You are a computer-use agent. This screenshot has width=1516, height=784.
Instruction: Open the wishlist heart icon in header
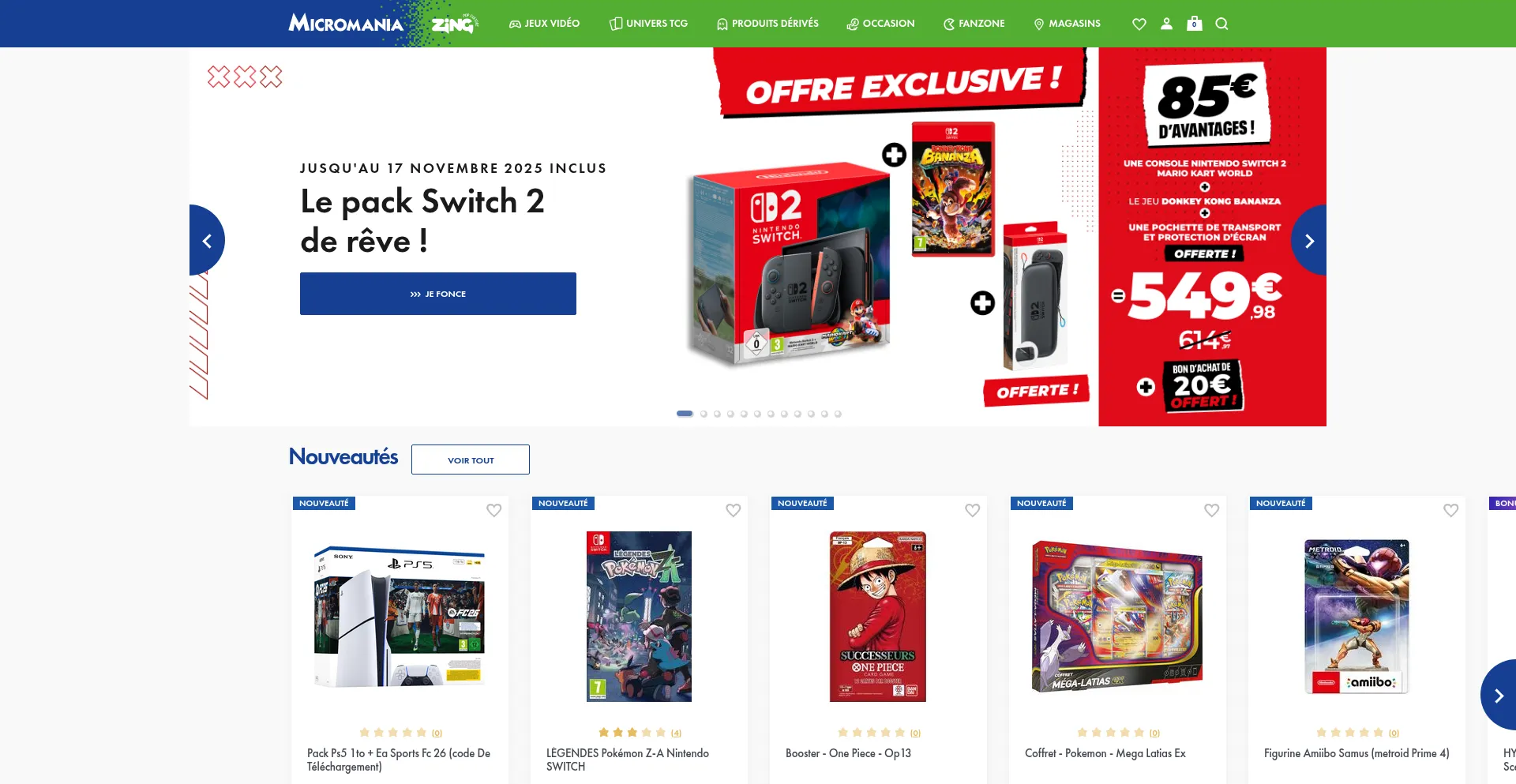tap(1139, 24)
